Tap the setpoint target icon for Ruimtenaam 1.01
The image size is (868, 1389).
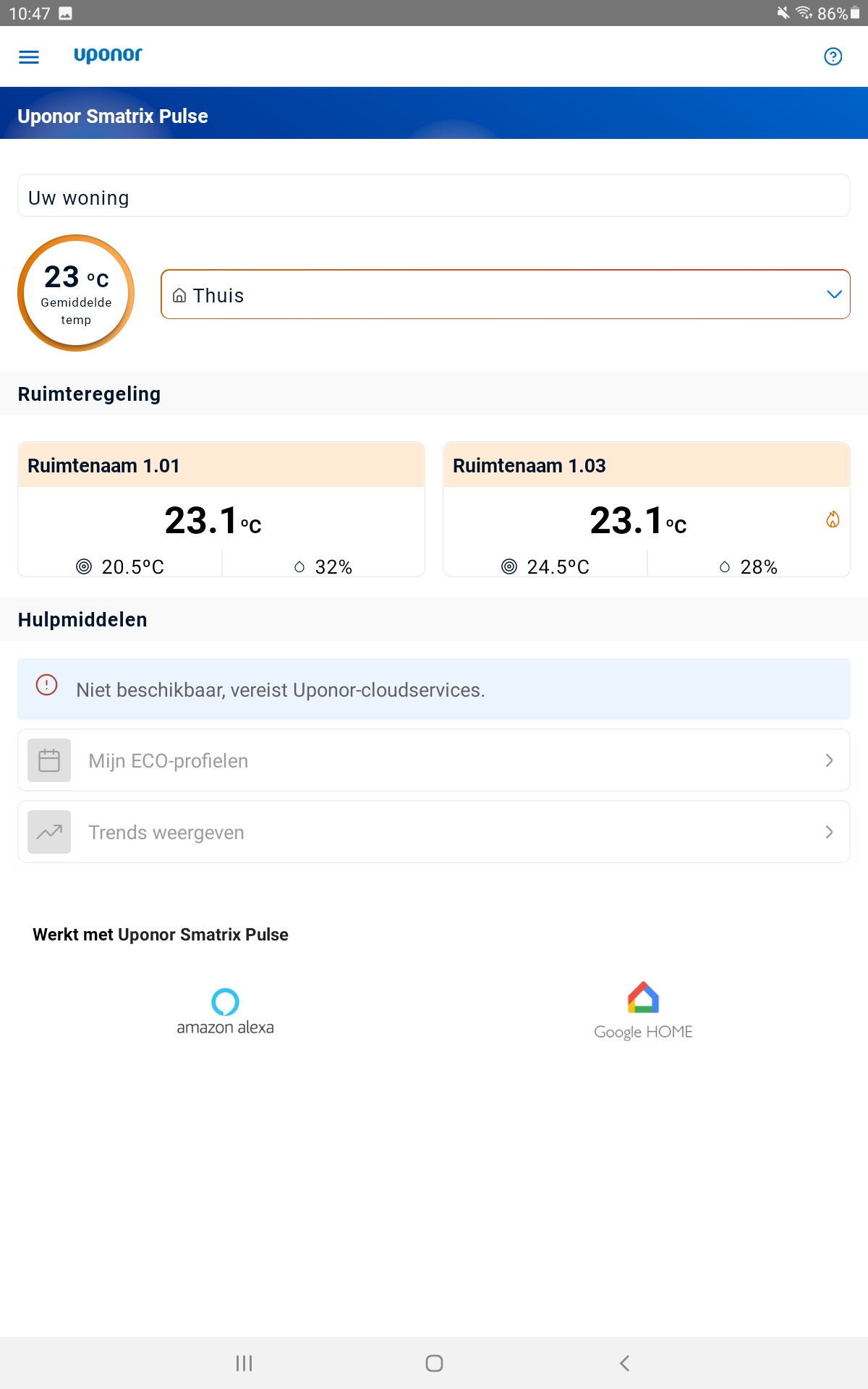pos(84,566)
